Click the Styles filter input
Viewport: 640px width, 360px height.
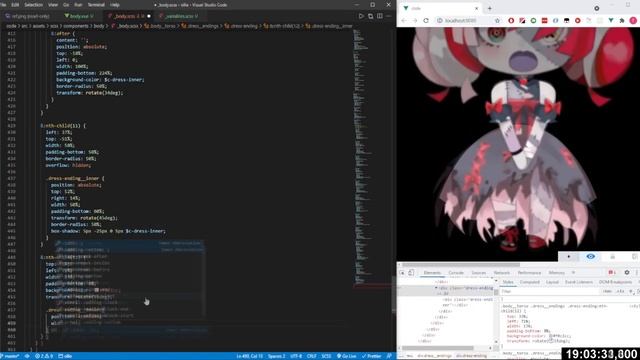[549, 291]
